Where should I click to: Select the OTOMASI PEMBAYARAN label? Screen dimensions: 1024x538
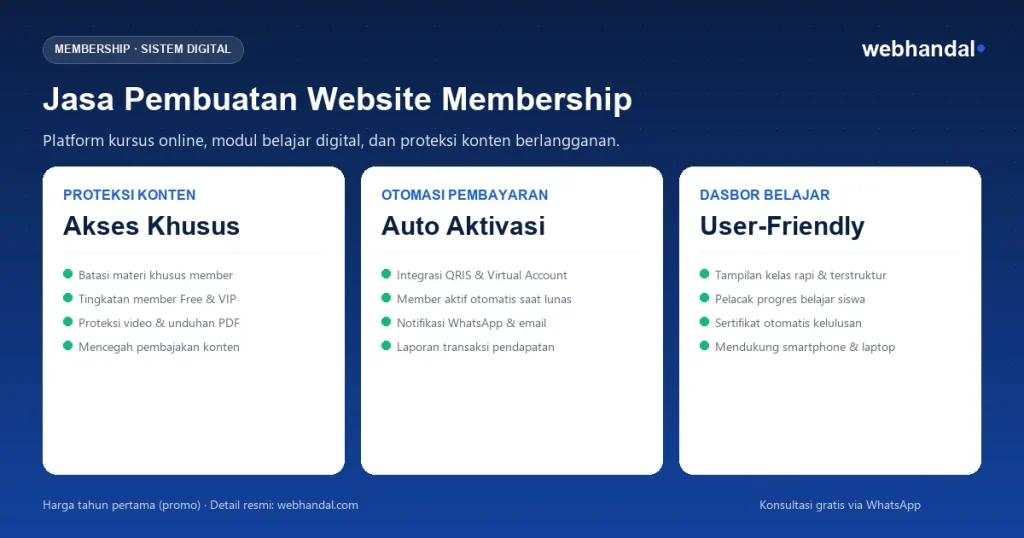[464, 195]
